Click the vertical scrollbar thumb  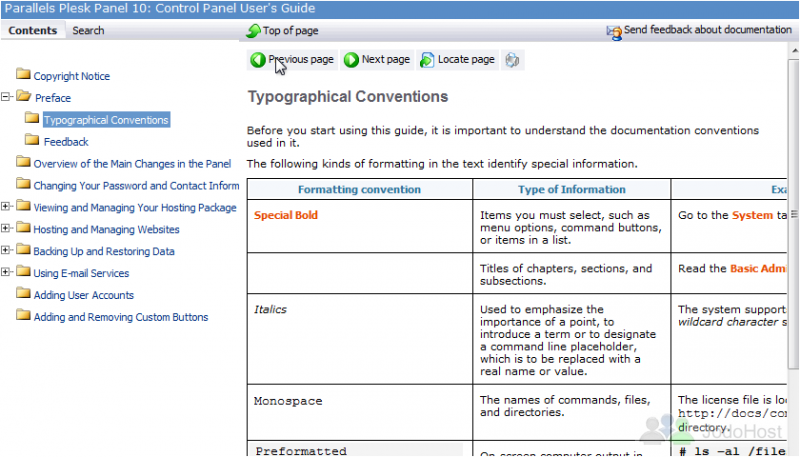(x=794, y=214)
